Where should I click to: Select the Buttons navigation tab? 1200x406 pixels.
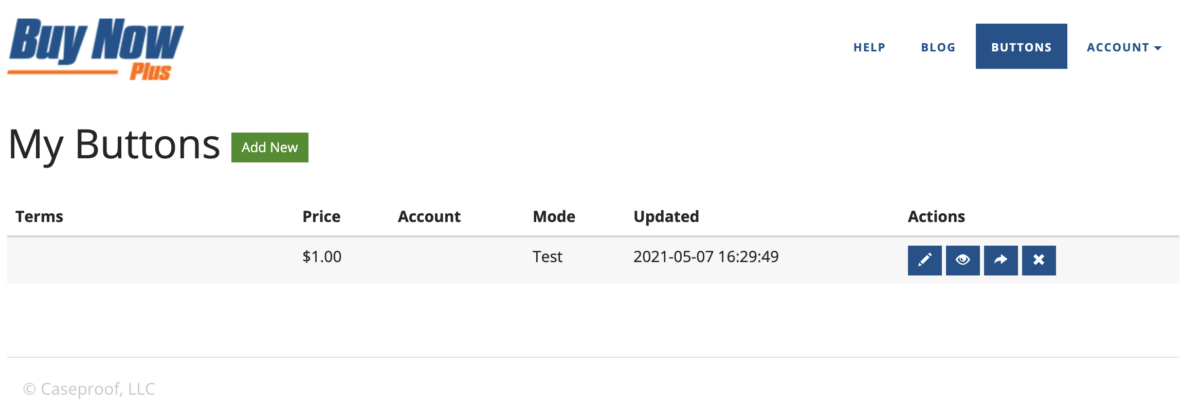[1021, 47]
